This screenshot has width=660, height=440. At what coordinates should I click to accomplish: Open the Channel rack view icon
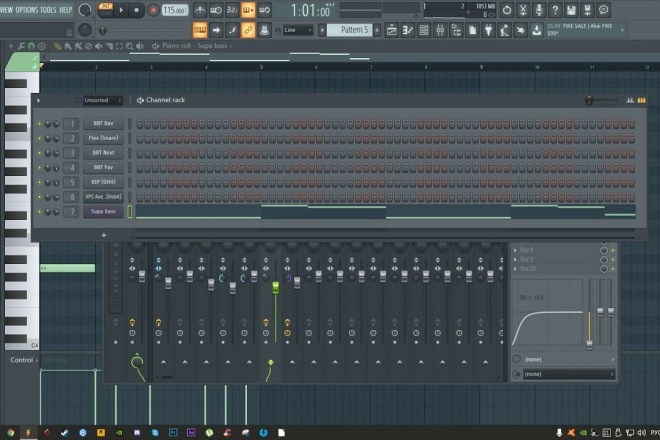(x=424, y=30)
